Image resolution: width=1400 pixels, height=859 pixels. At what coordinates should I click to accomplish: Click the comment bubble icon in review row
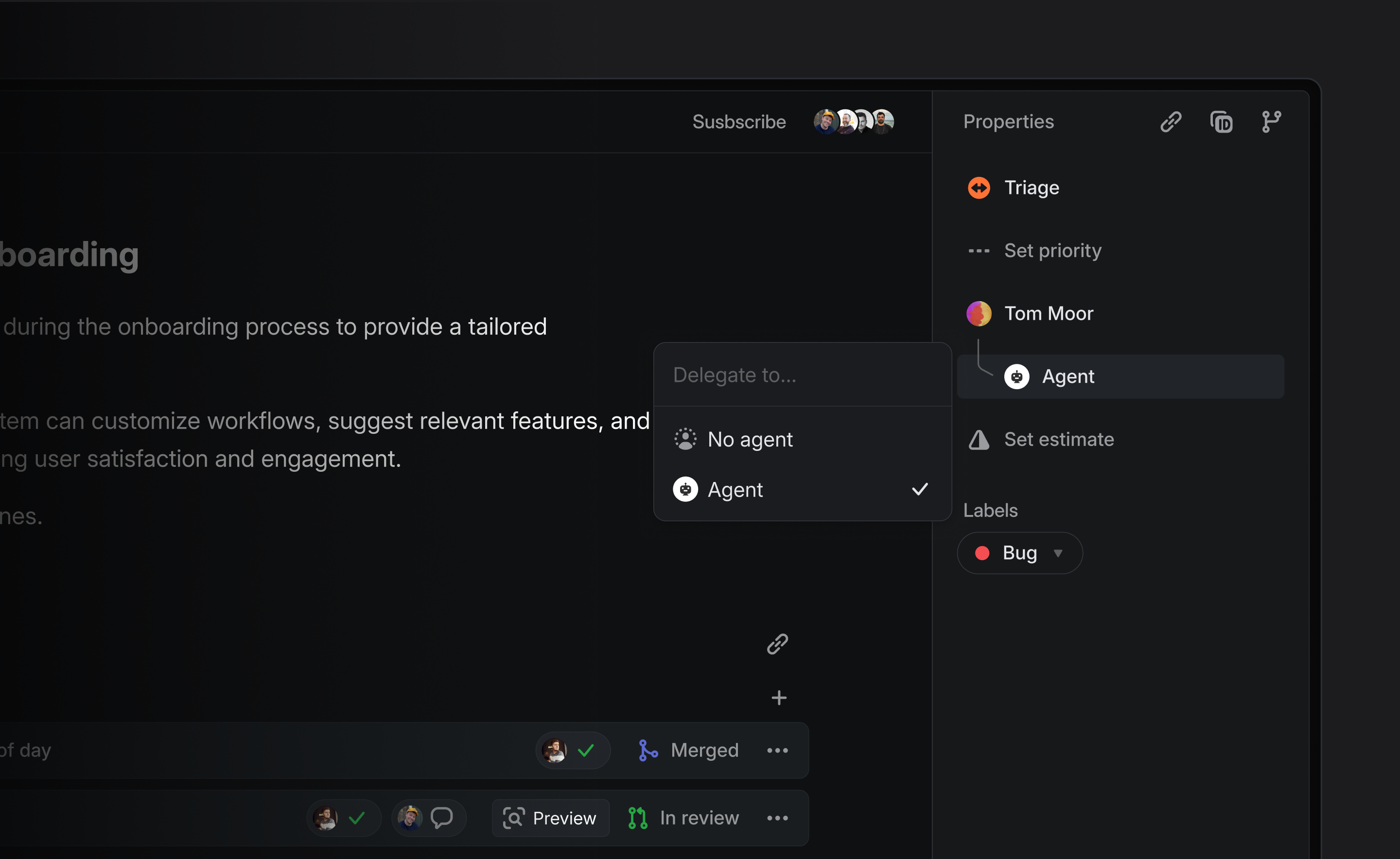442,818
